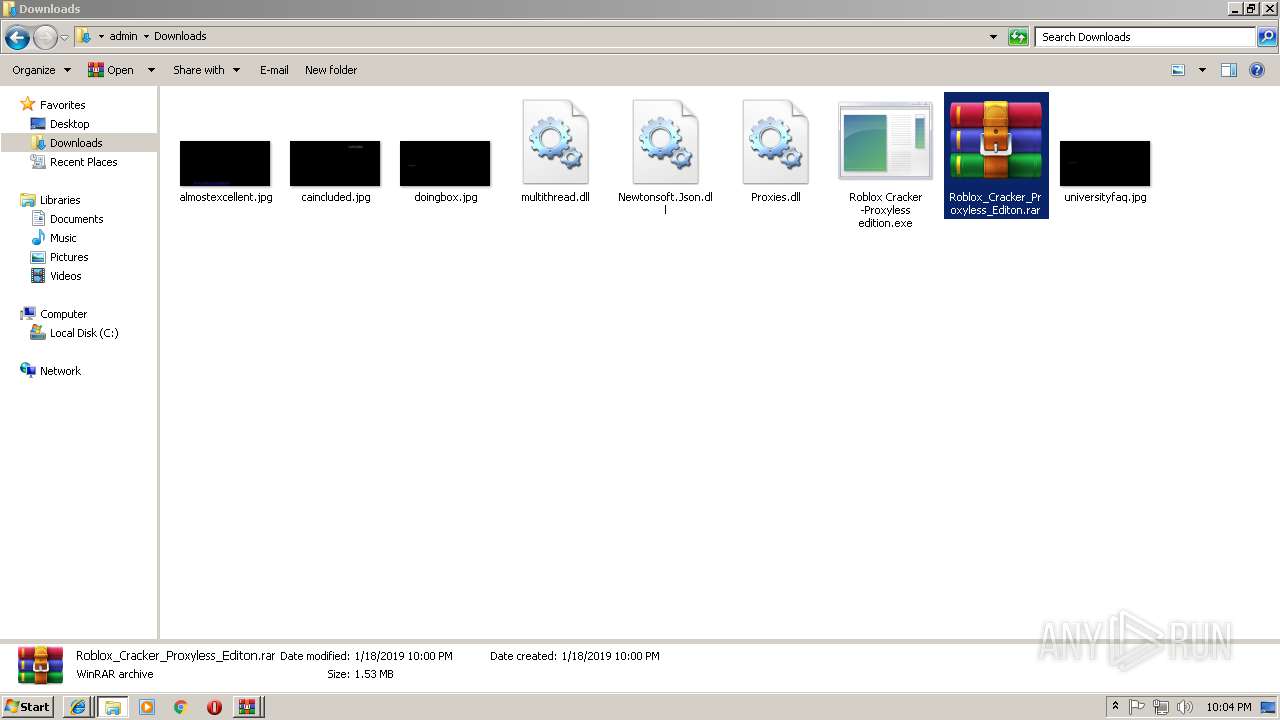The image size is (1280, 720).
Task: Expand the address bar history dropdown
Action: [993, 37]
